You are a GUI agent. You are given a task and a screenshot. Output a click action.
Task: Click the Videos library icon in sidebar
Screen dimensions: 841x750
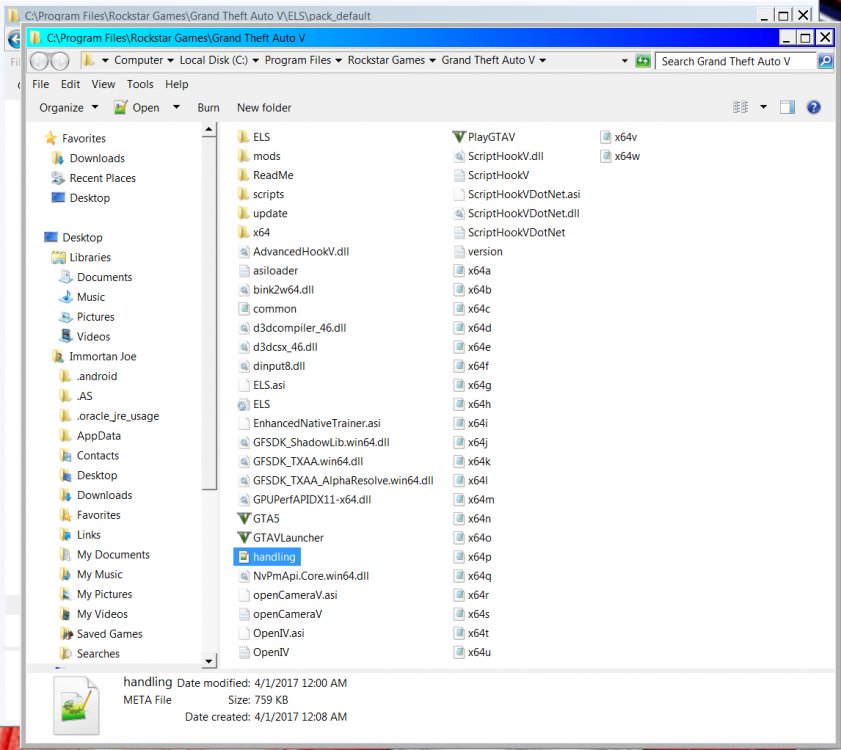[x=65, y=336]
